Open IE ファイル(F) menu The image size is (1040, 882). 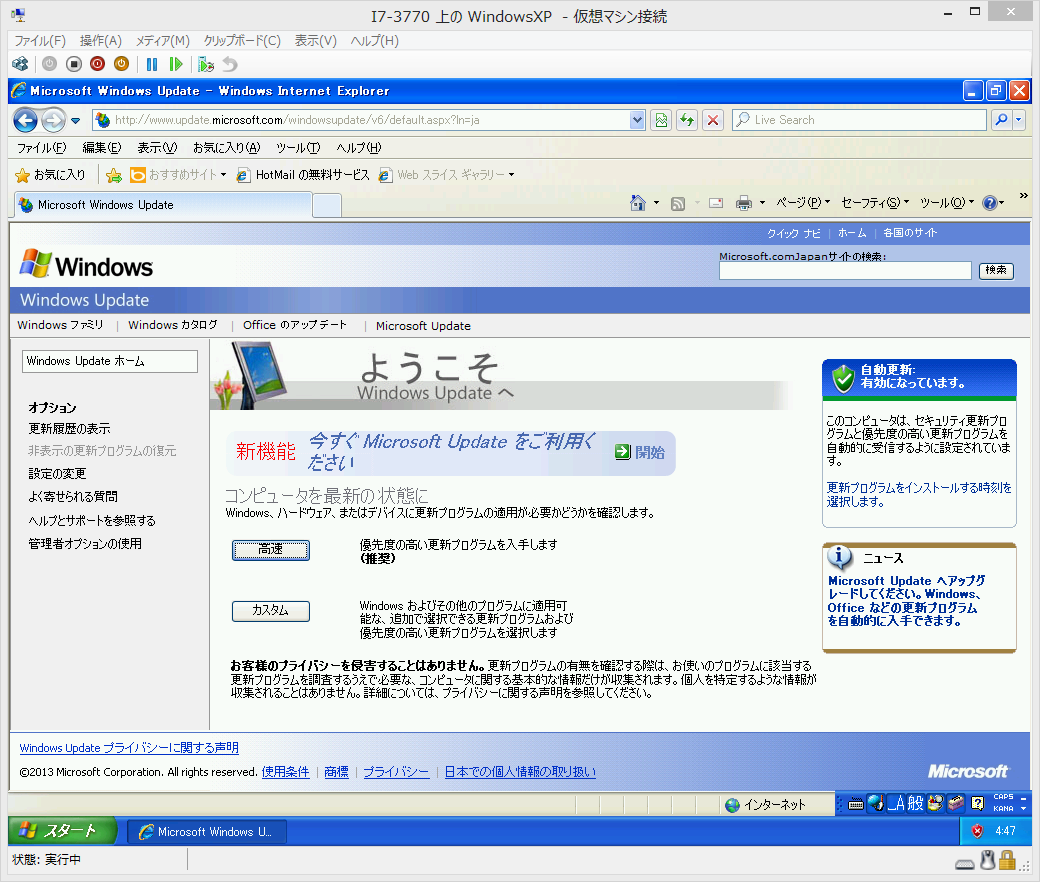[42, 148]
